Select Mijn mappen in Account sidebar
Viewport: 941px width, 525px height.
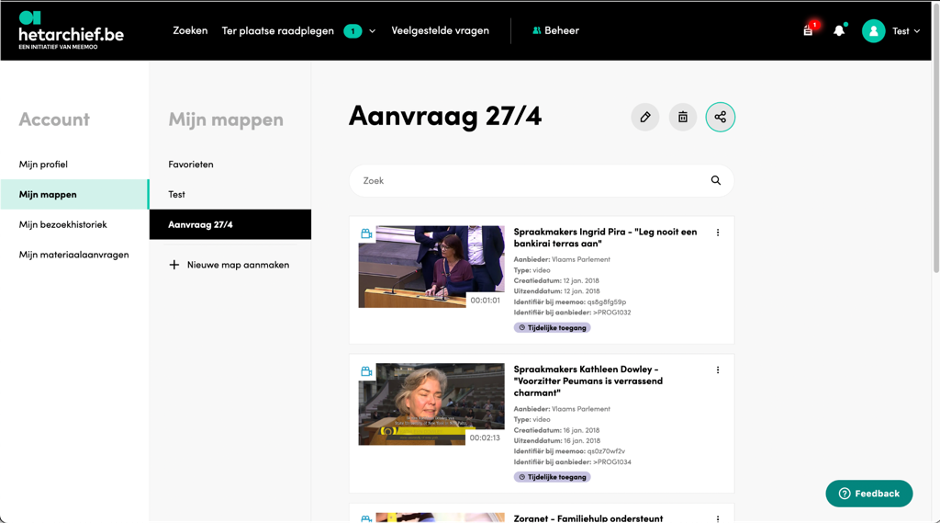click(x=74, y=194)
